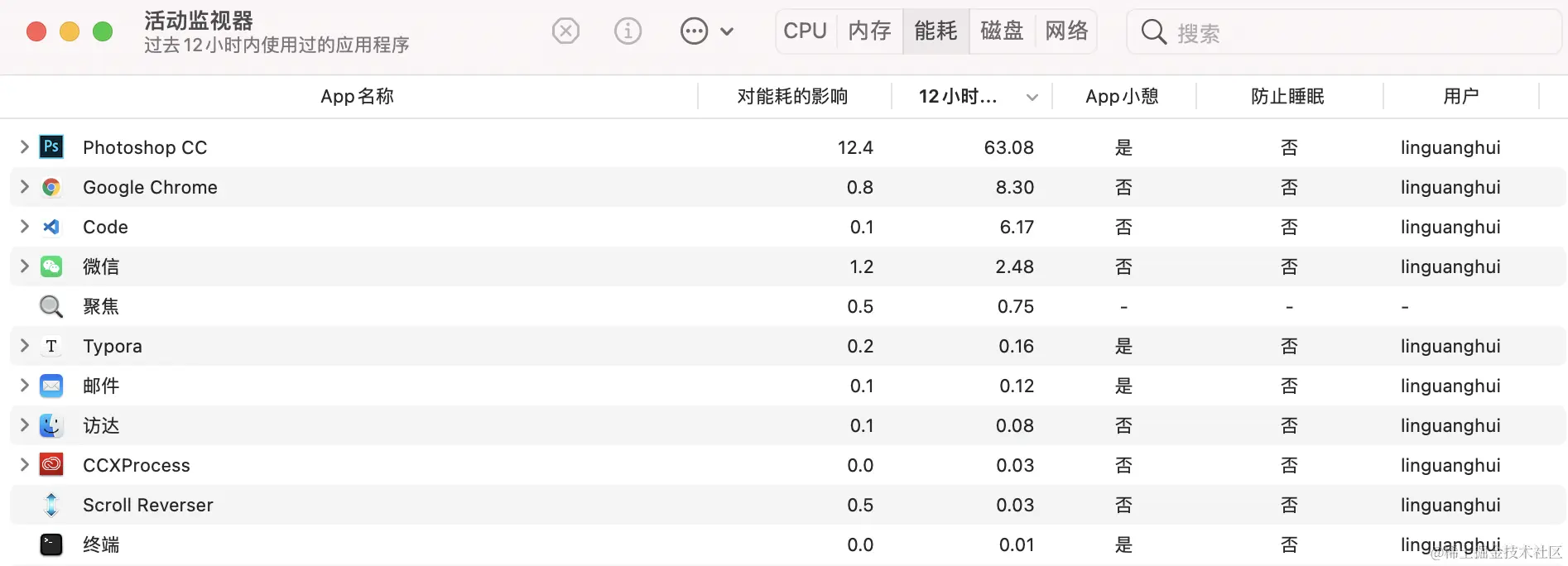
Task: Open the process info (i) icon
Action: 628,31
